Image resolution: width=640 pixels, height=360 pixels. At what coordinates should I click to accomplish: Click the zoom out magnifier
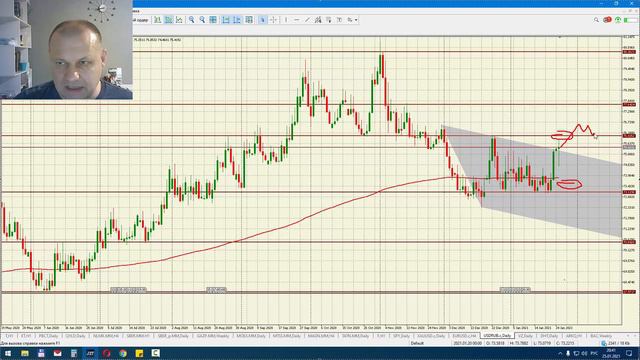(x=202, y=20)
